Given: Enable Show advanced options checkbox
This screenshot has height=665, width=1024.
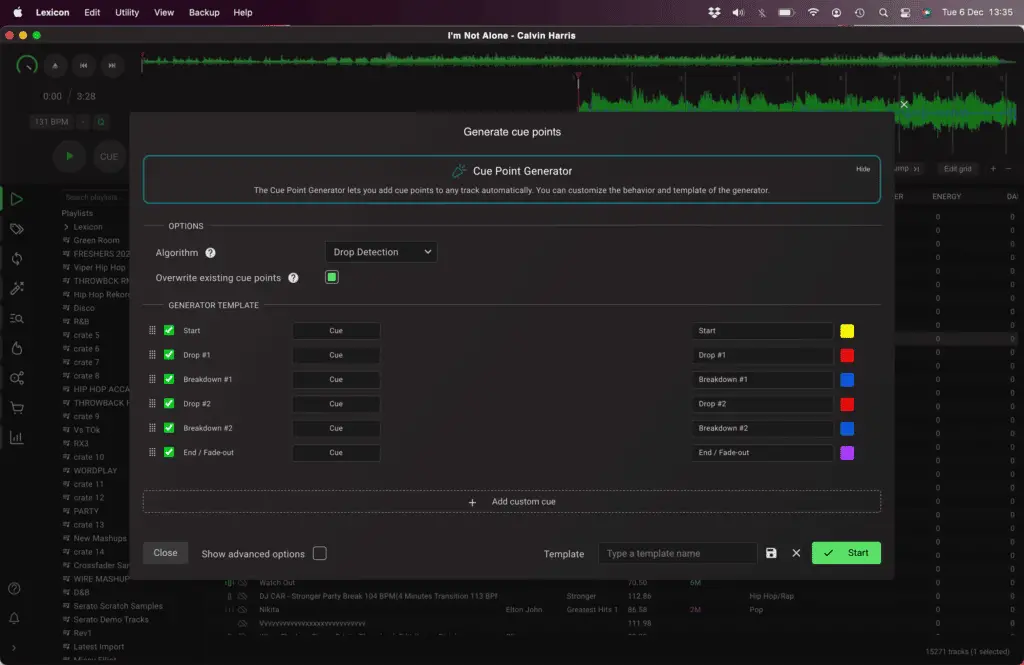Looking at the screenshot, I should click(319, 553).
